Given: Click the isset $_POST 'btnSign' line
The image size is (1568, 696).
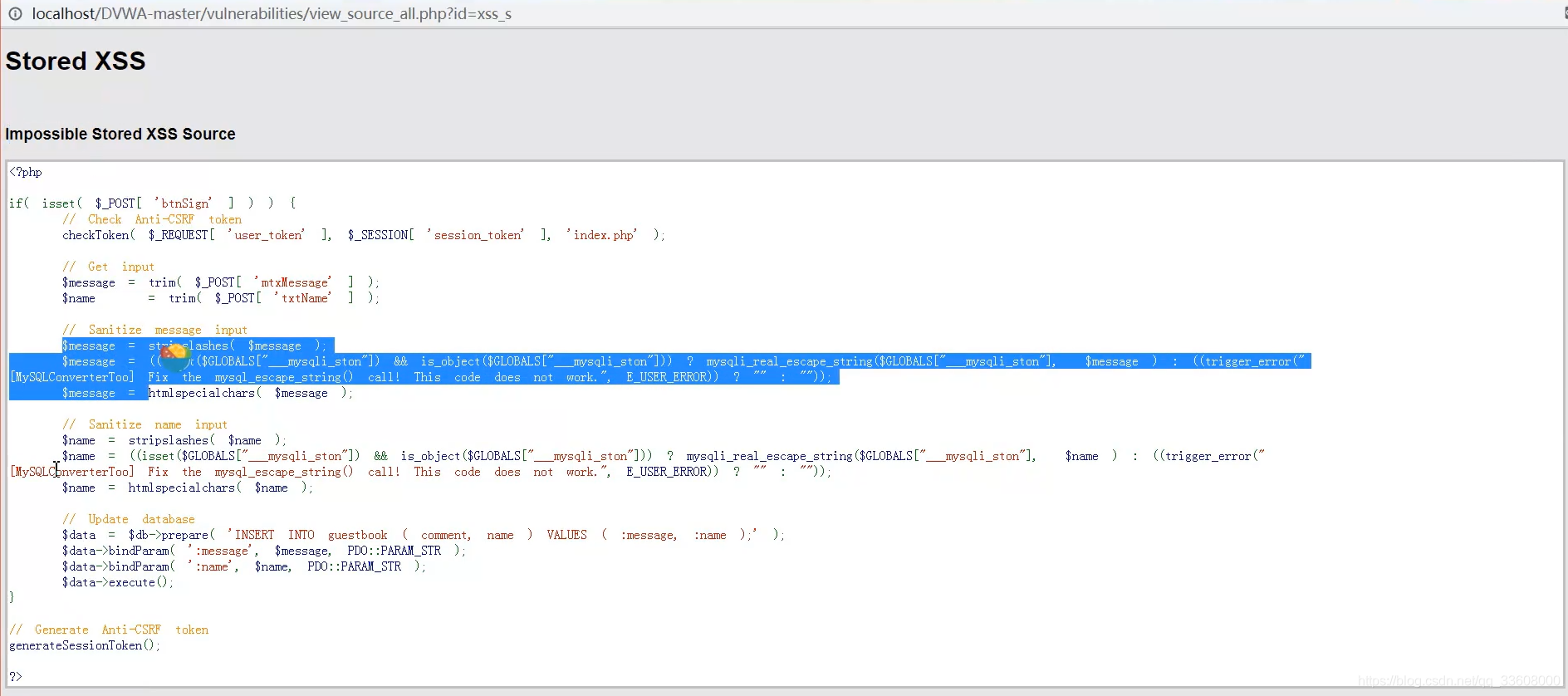Looking at the screenshot, I should (x=153, y=203).
